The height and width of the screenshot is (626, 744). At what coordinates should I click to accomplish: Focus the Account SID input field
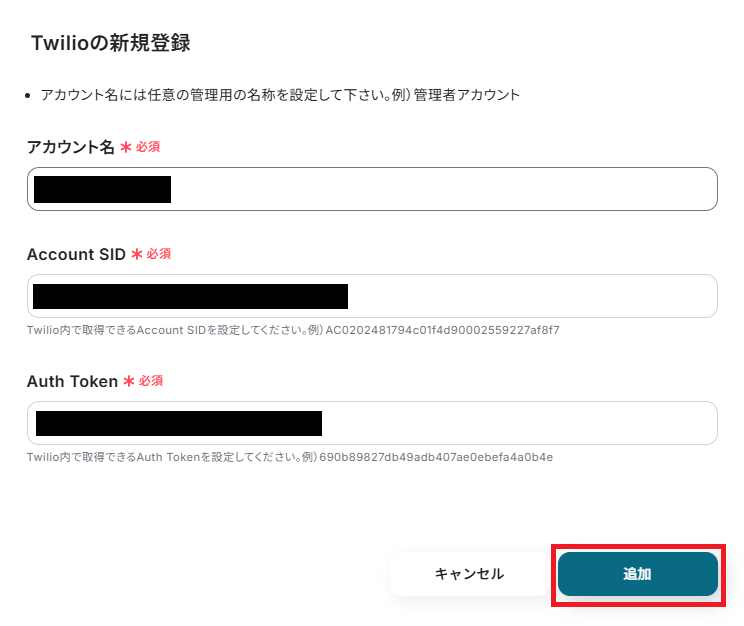[x=372, y=296]
